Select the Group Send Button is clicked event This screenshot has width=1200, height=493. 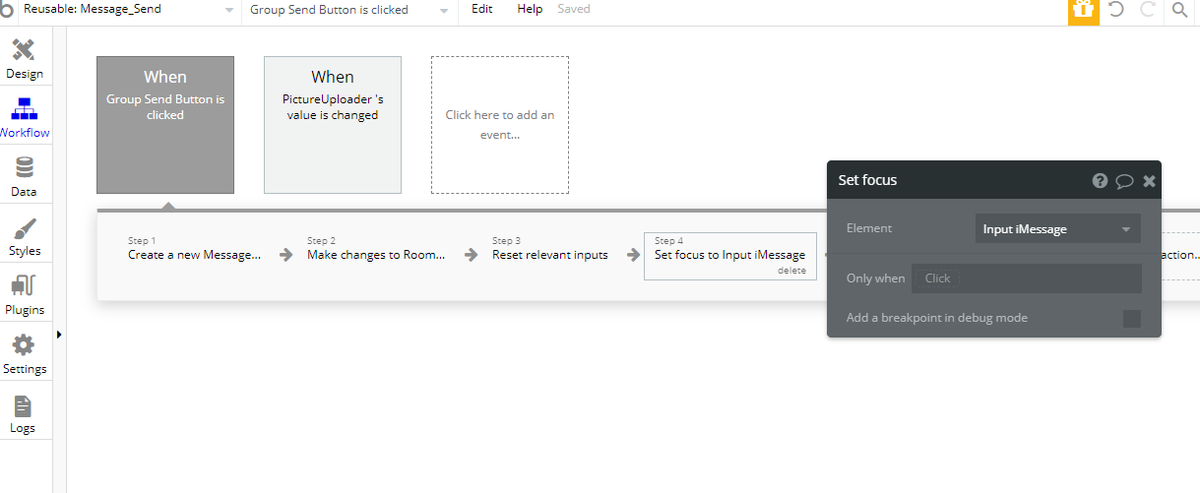[165, 125]
